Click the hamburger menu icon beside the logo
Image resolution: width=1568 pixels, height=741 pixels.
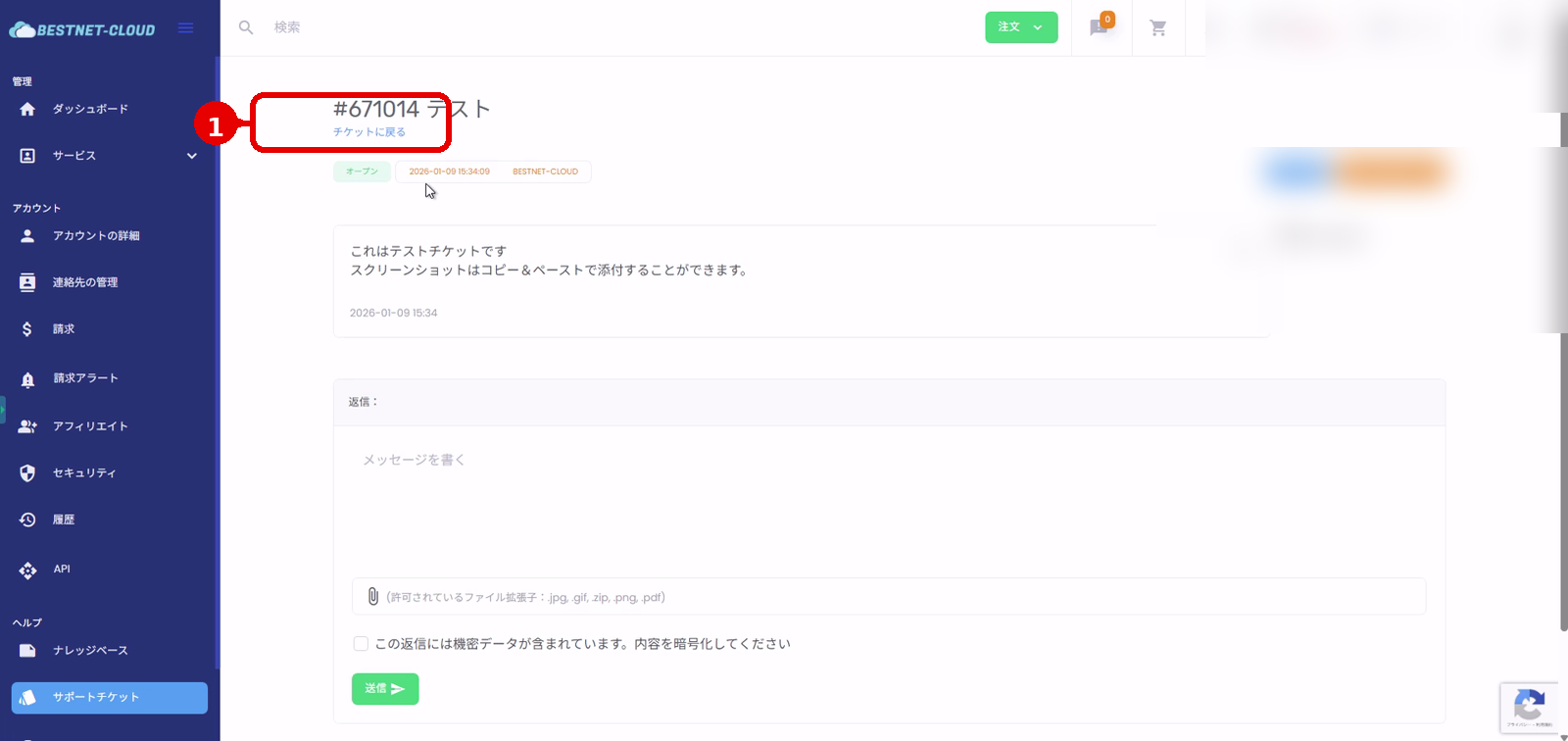[185, 28]
